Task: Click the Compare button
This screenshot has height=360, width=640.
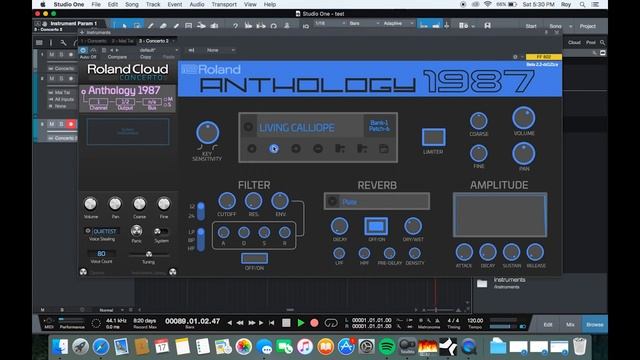Action: point(117,57)
